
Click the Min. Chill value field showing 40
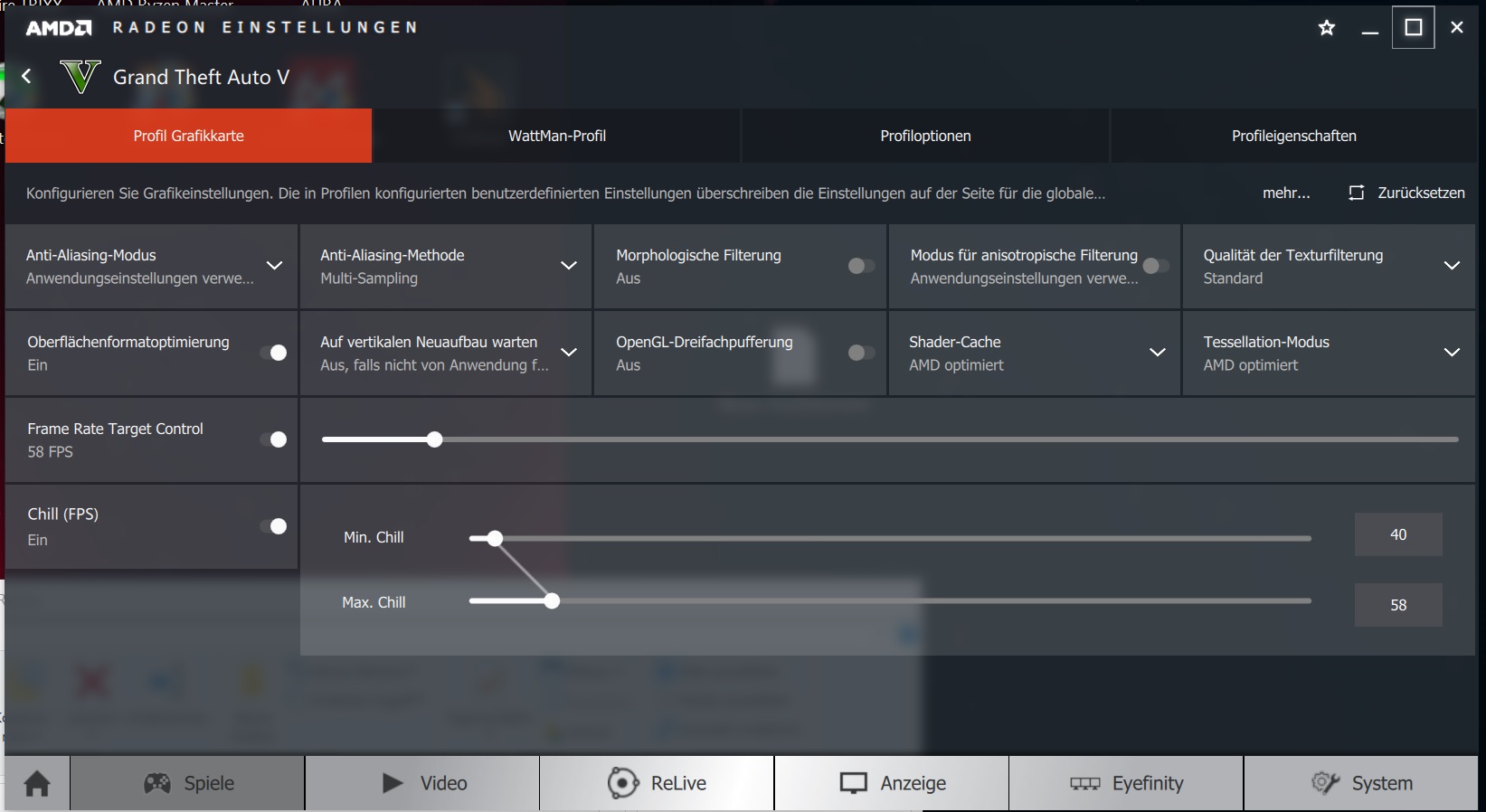pos(1398,534)
